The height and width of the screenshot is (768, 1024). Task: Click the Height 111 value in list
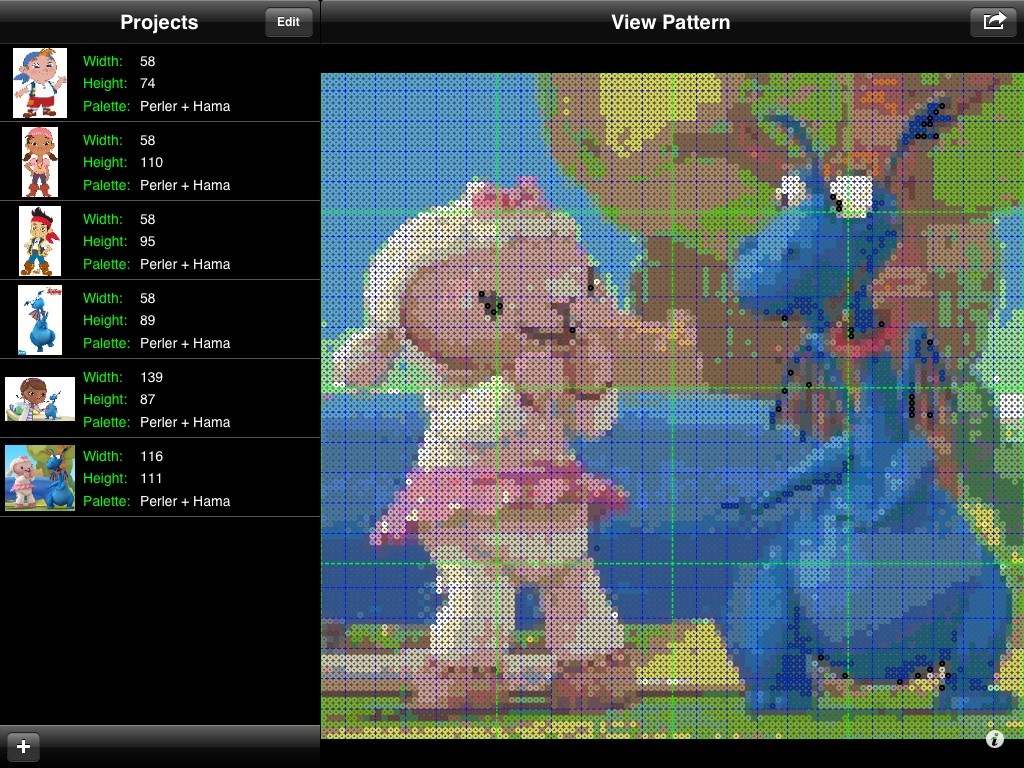pos(151,479)
